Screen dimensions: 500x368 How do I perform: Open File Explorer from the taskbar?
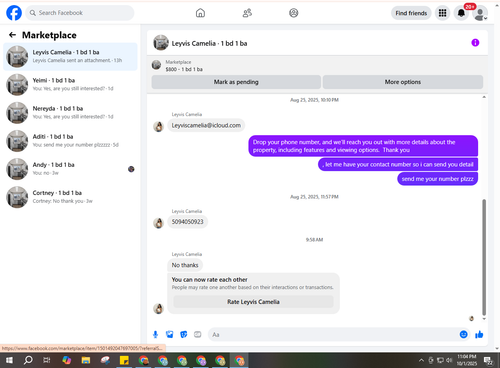86,360
